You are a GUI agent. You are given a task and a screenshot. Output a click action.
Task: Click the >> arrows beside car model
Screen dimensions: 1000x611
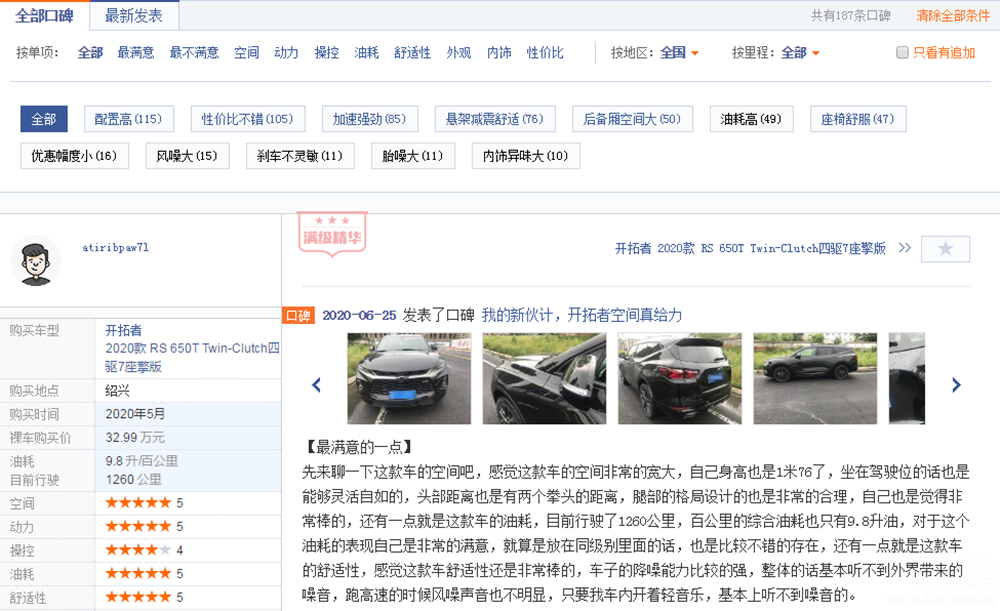point(904,249)
